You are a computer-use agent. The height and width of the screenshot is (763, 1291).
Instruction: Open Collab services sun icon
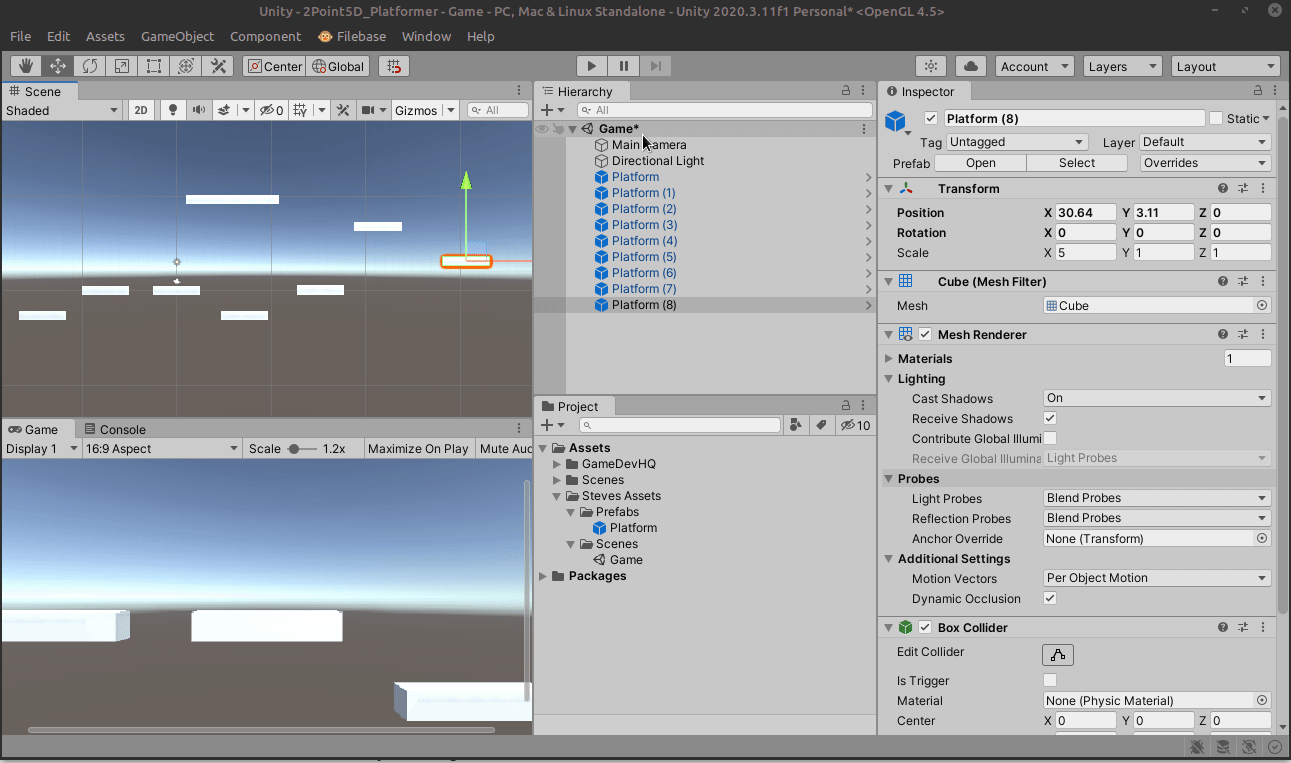click(x=931, y=66)
